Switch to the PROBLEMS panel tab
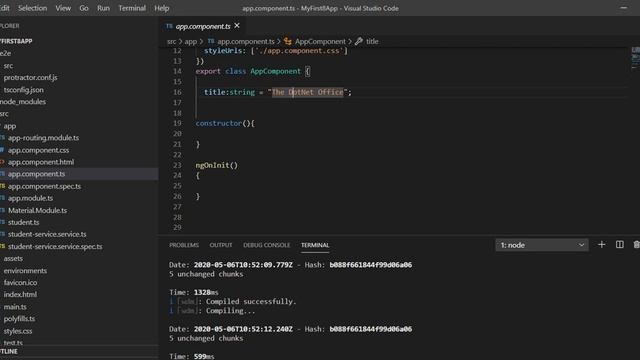This screenshot has width=640, height=360. (x=184, y=245)
